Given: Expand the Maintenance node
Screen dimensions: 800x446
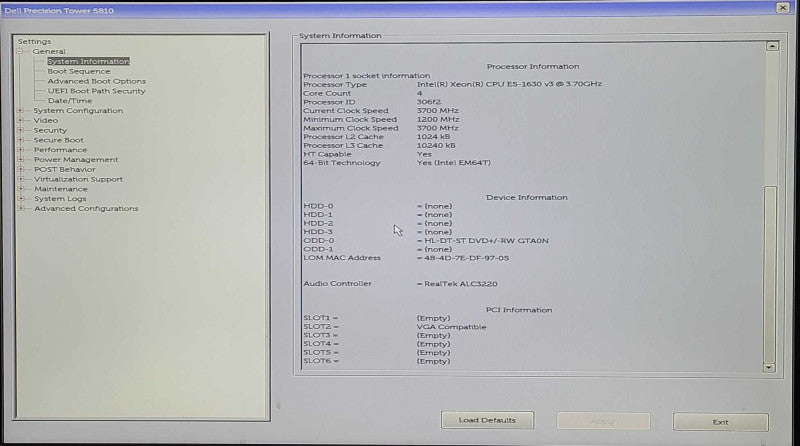Looking at the screenshot, I should coord(20,189).
